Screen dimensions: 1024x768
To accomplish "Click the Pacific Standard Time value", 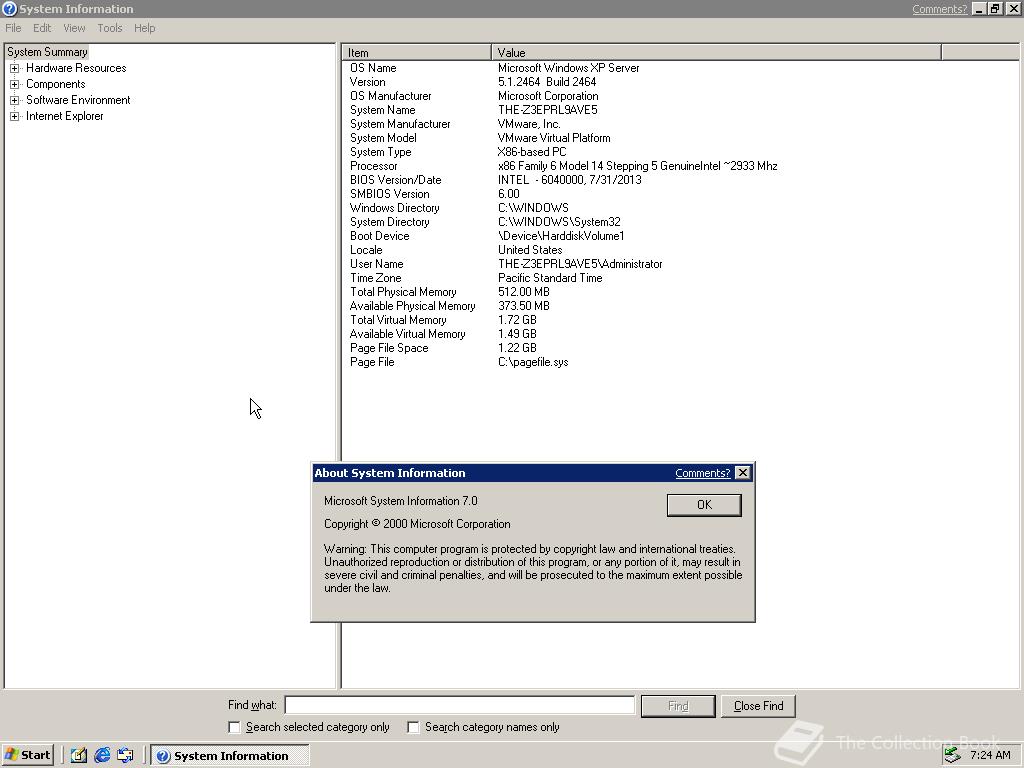I will [550, 278].
